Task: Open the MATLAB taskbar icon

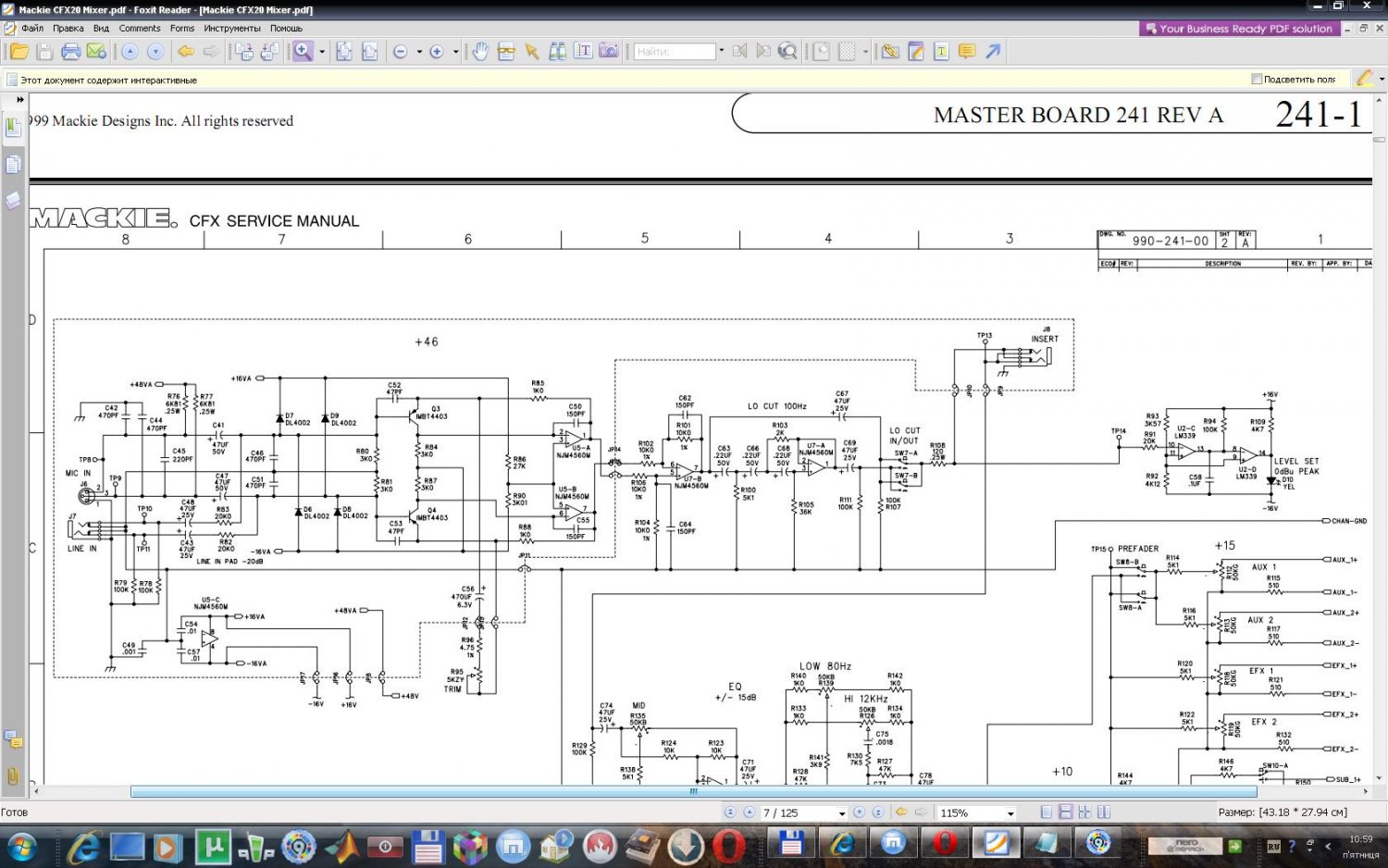Action: [x=342, y=847]
